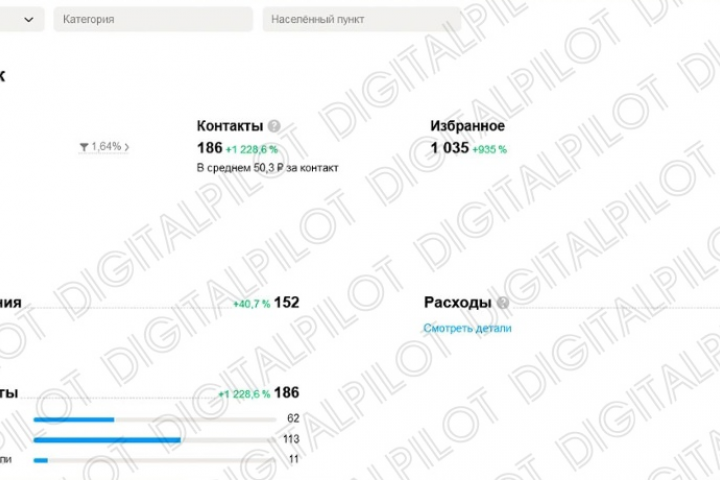The height and width of the screenshot is (480, 720).
Task: Click the funnel conversion icon
Action: click(84, 147)
